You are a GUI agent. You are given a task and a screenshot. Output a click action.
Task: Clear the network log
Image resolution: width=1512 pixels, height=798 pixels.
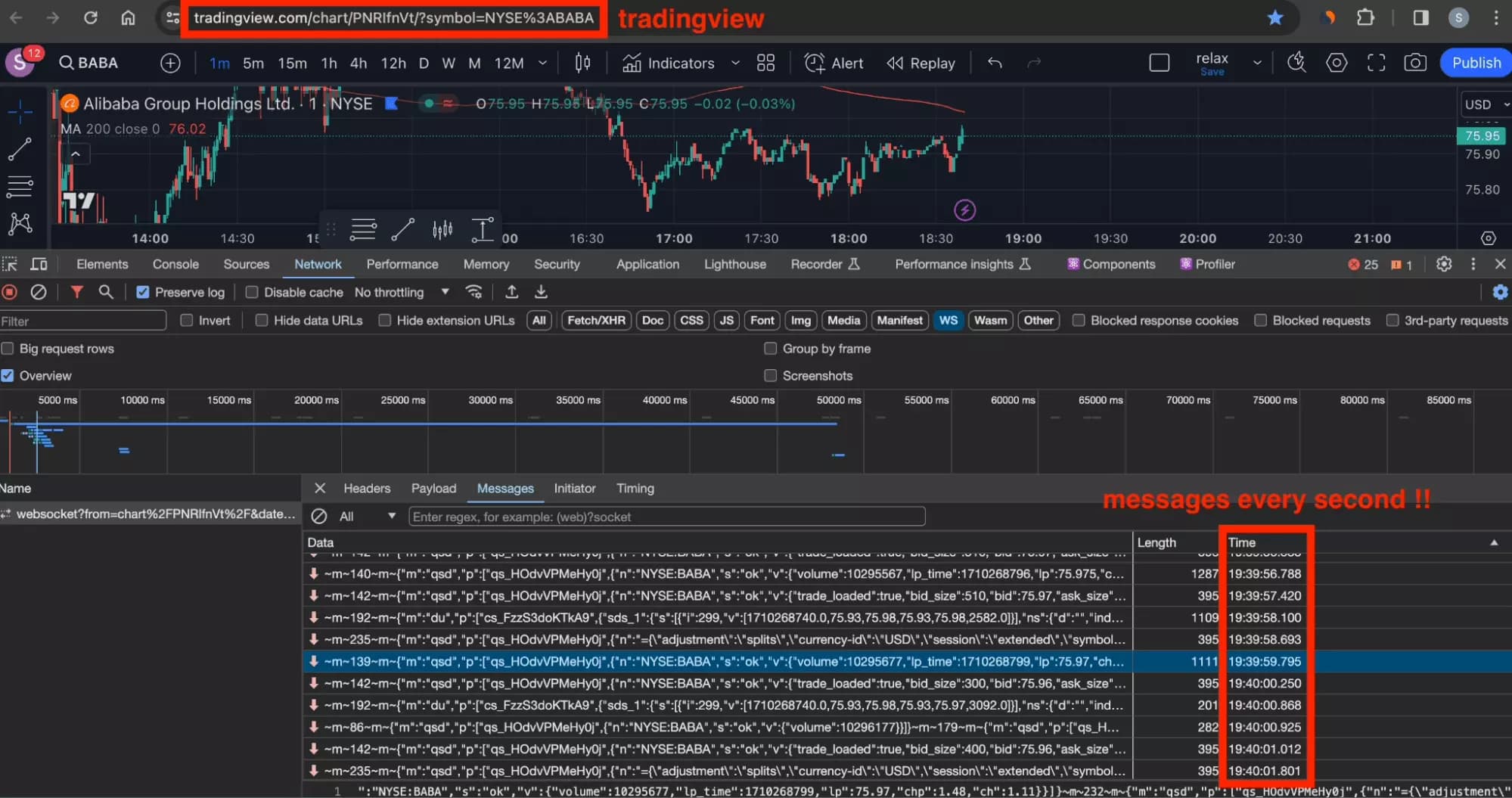tap(39, 292)
